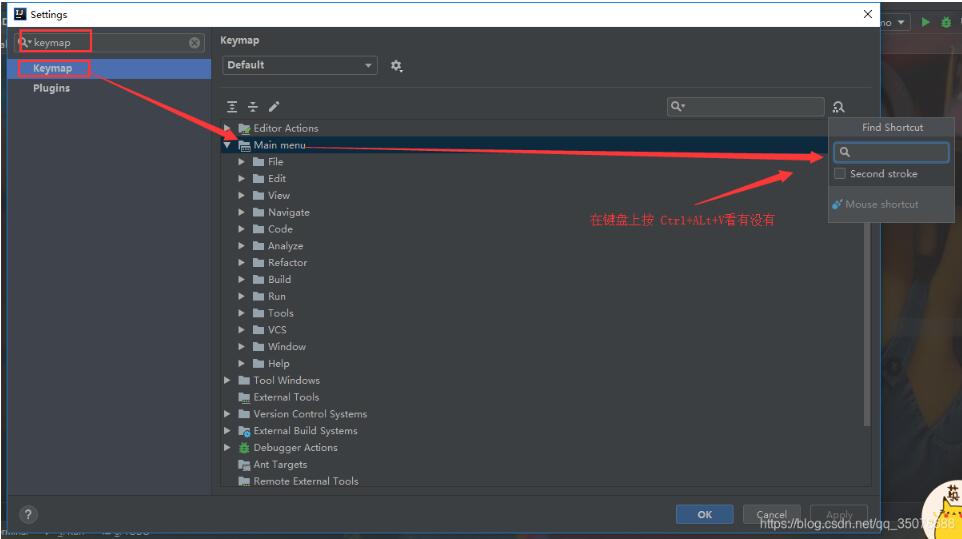Select Plugins in the settings sidebar
The height and width of the screenshot is (539, 962).
pos(52,88)
